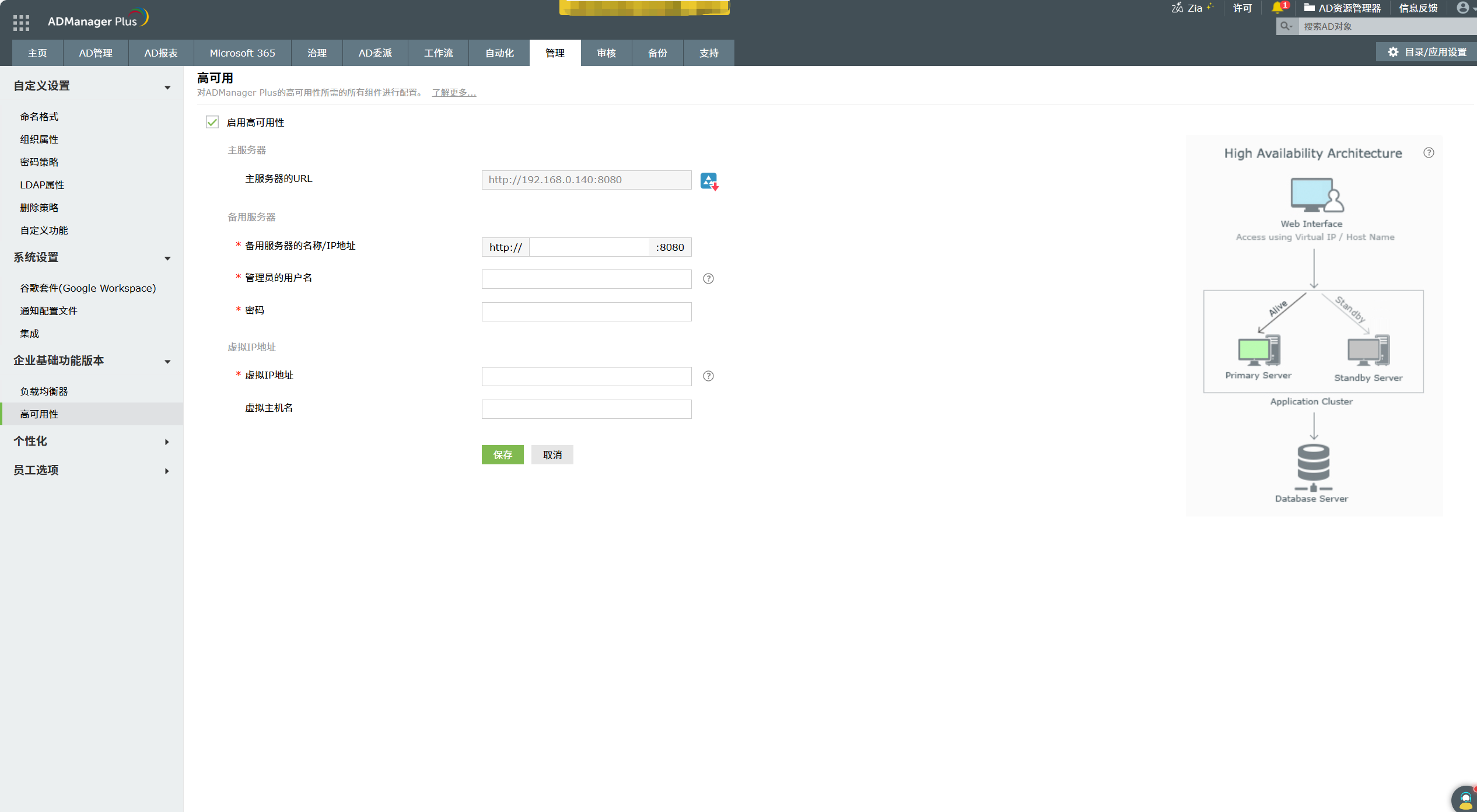
Task: Click the user account icon
Action: [1463, 8]
